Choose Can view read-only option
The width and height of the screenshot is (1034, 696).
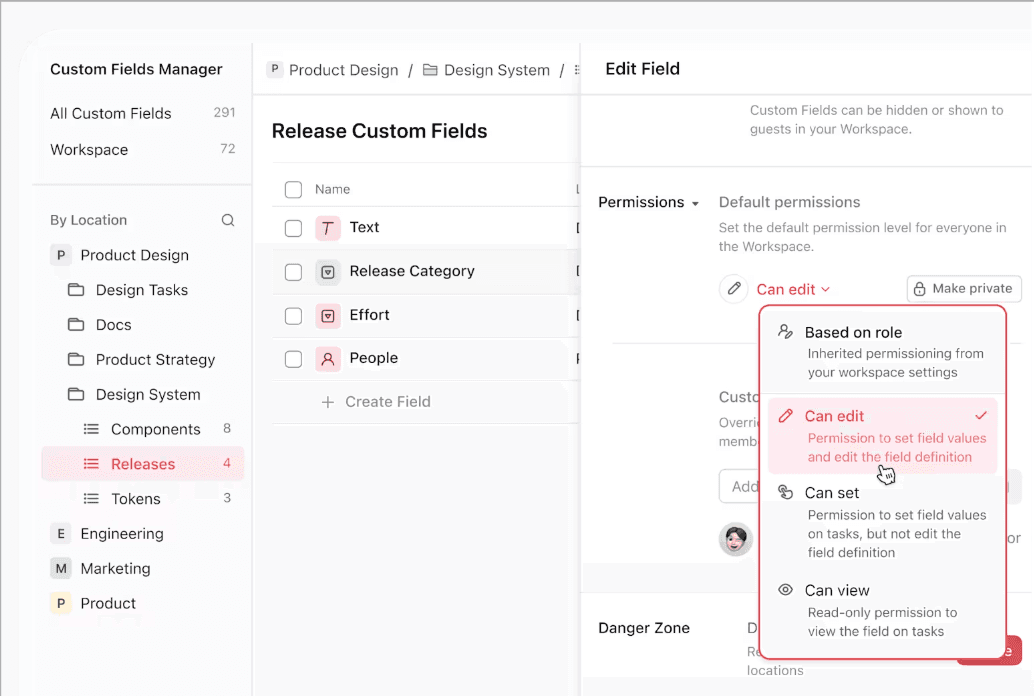coord(882,610)
